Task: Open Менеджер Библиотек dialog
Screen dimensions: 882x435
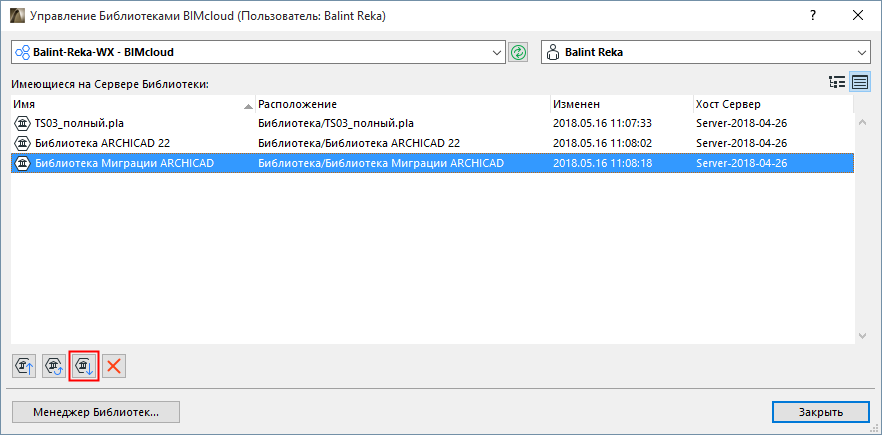Action: [x=96, y=411]
